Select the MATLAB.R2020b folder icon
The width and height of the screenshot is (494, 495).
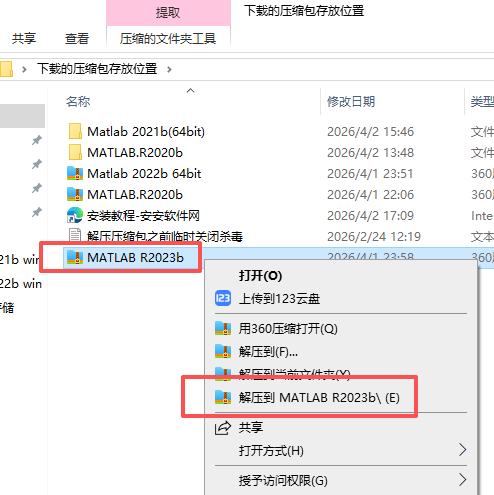75,152
